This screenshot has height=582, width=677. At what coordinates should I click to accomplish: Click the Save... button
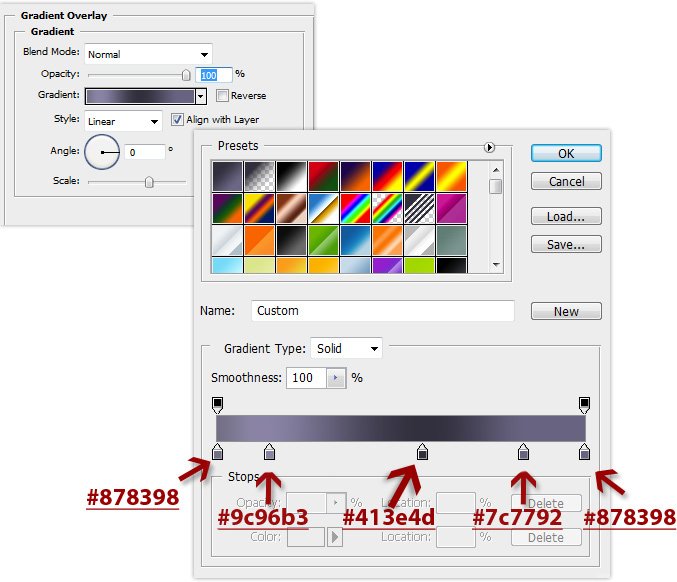[566, 244]
